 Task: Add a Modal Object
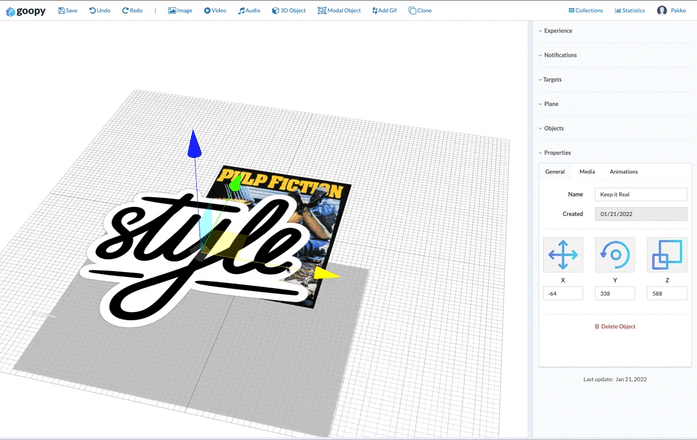[x=339, y=10]
